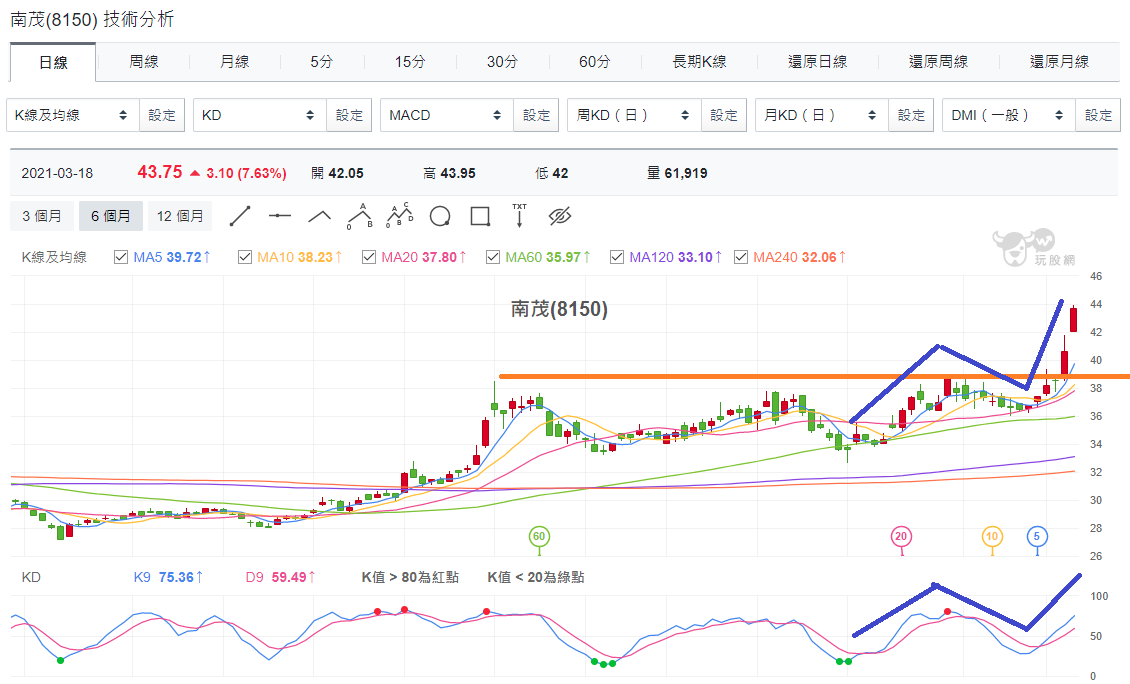This screenshot has width=1130, height=684.
Task: Uncheck the MA5 moving average checkbox
Action: point(121,257)
